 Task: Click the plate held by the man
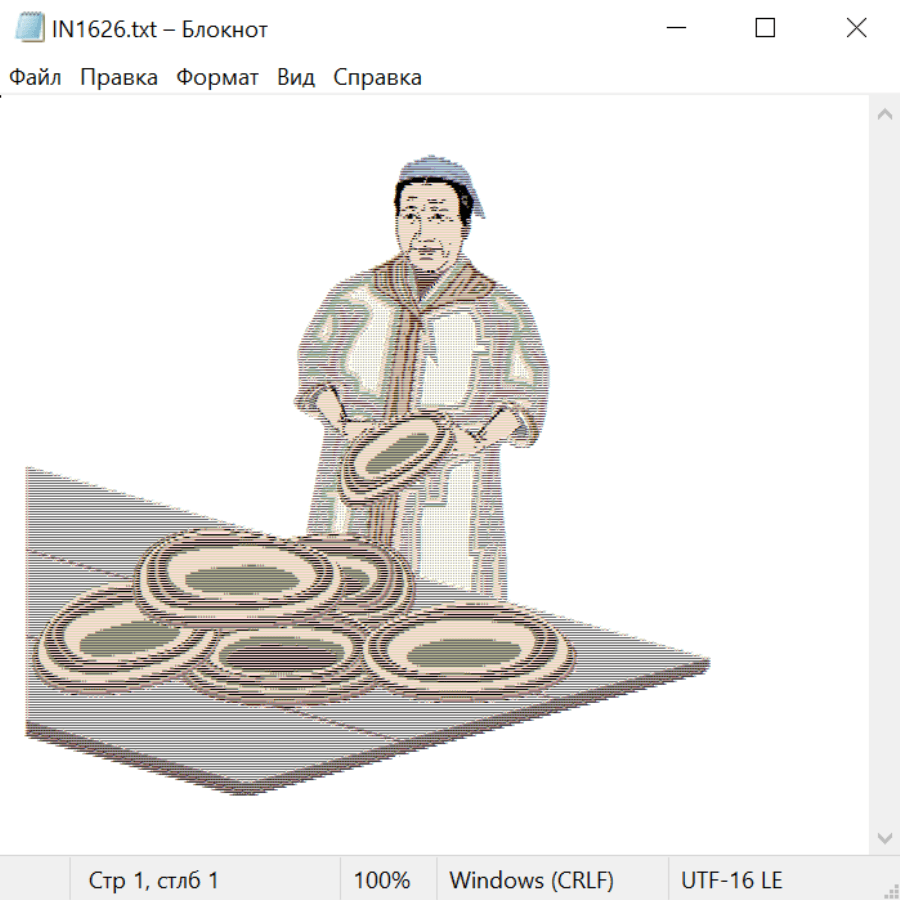400,450
